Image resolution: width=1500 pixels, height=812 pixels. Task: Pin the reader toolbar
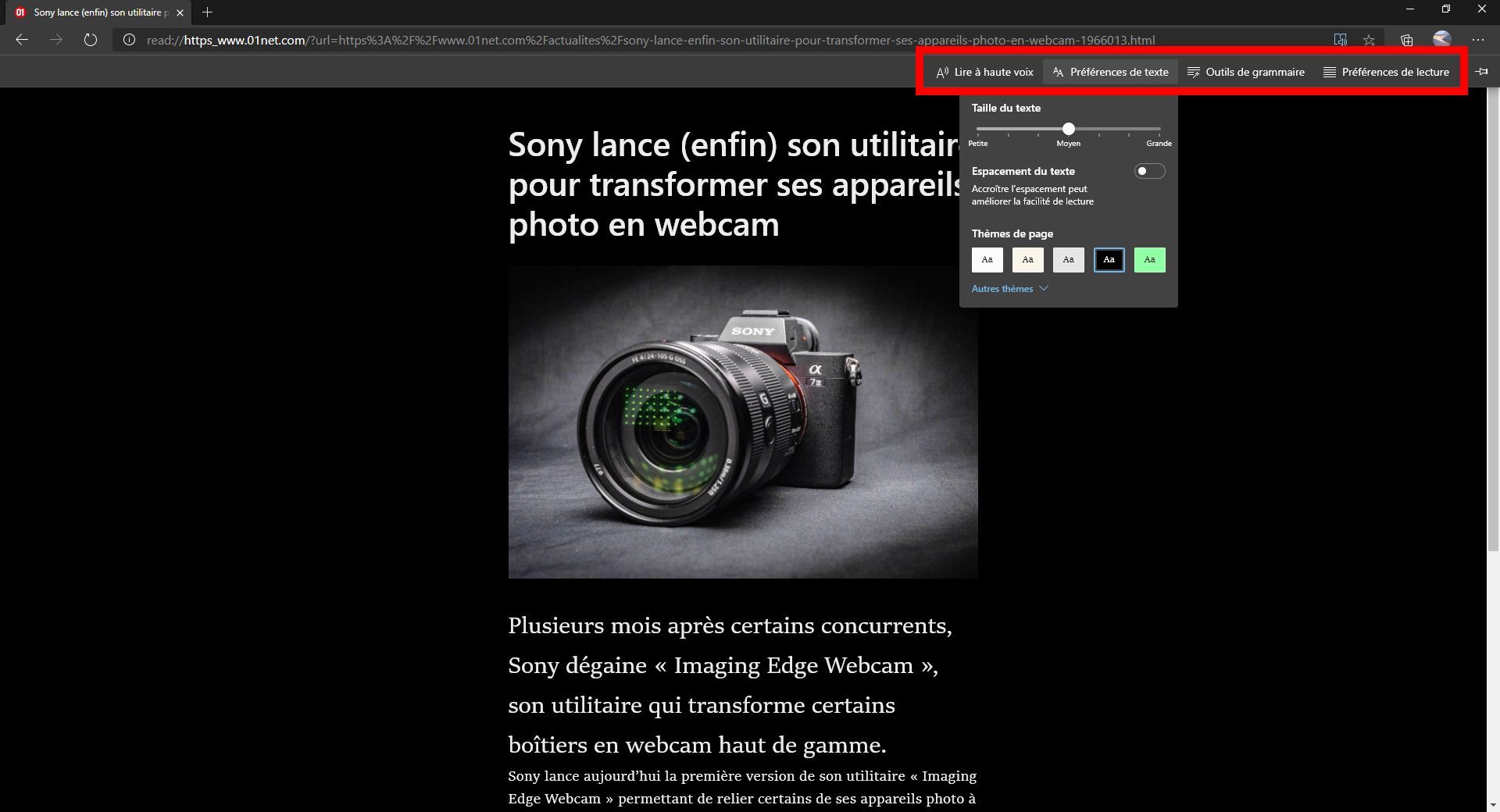(1481, 72)
